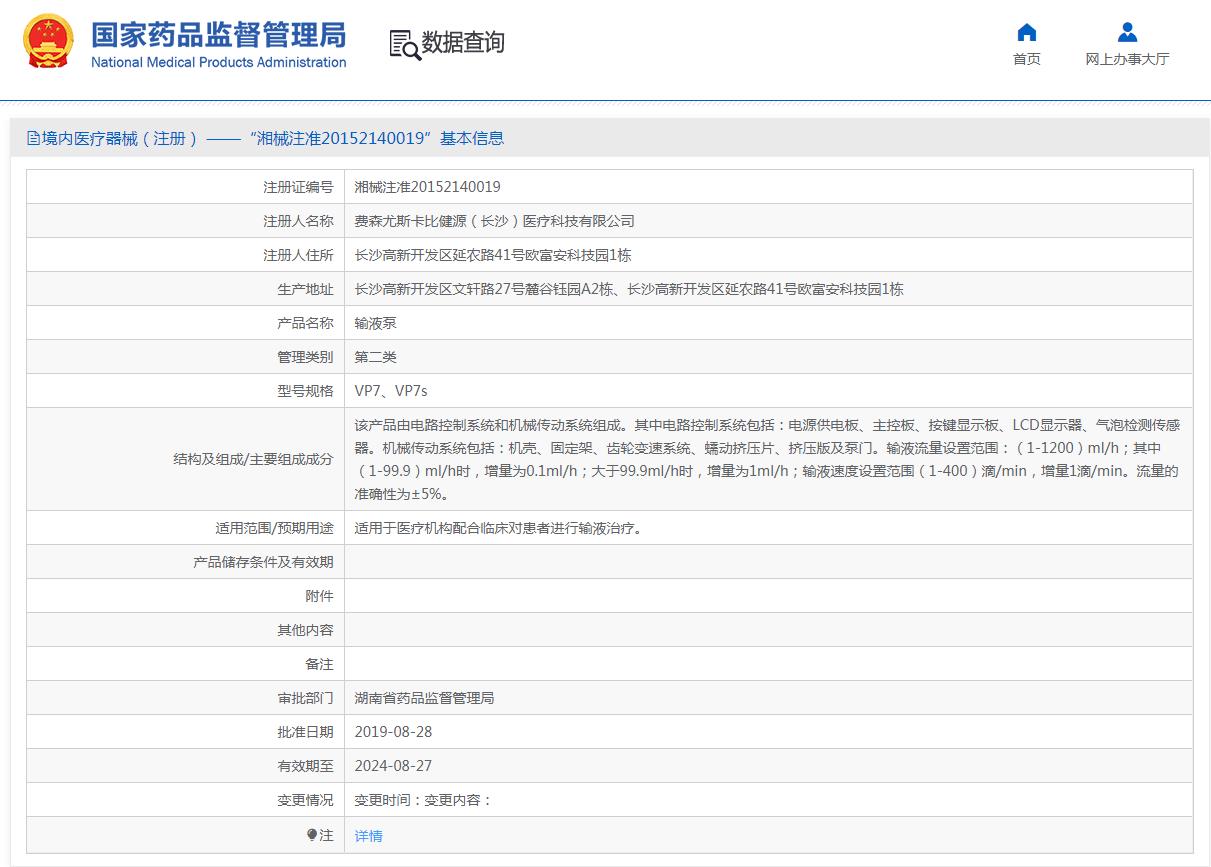
Task: Click the 有效期至 label
Action: point(305,766)
